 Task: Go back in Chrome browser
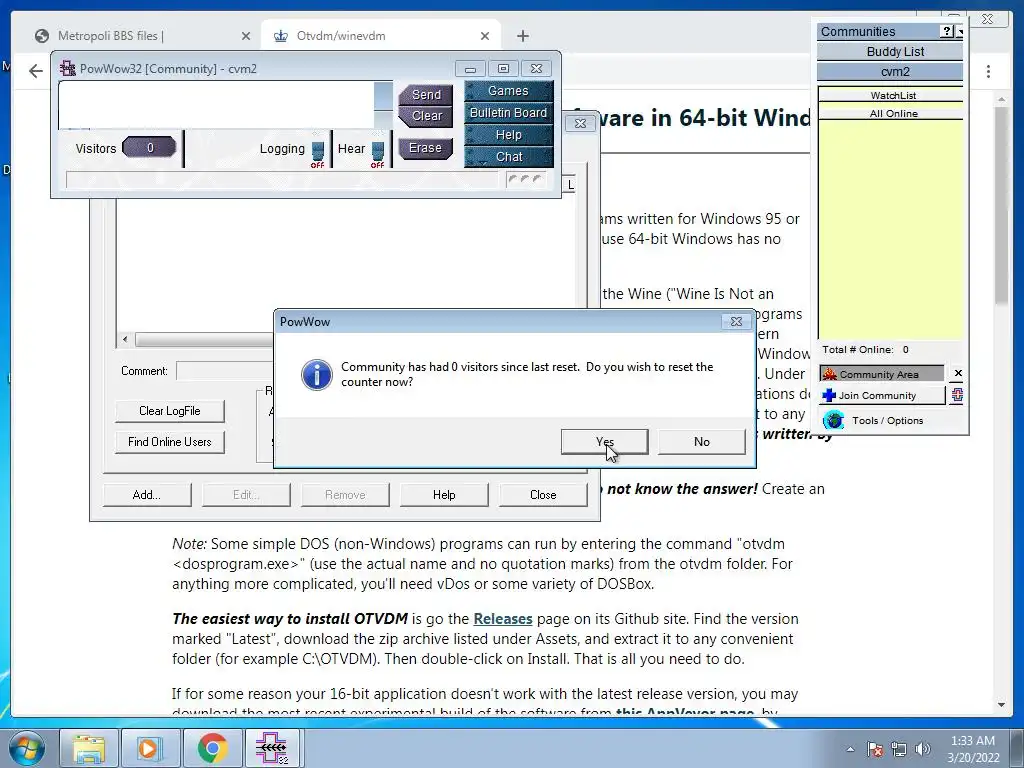click(x=36, y=71)
